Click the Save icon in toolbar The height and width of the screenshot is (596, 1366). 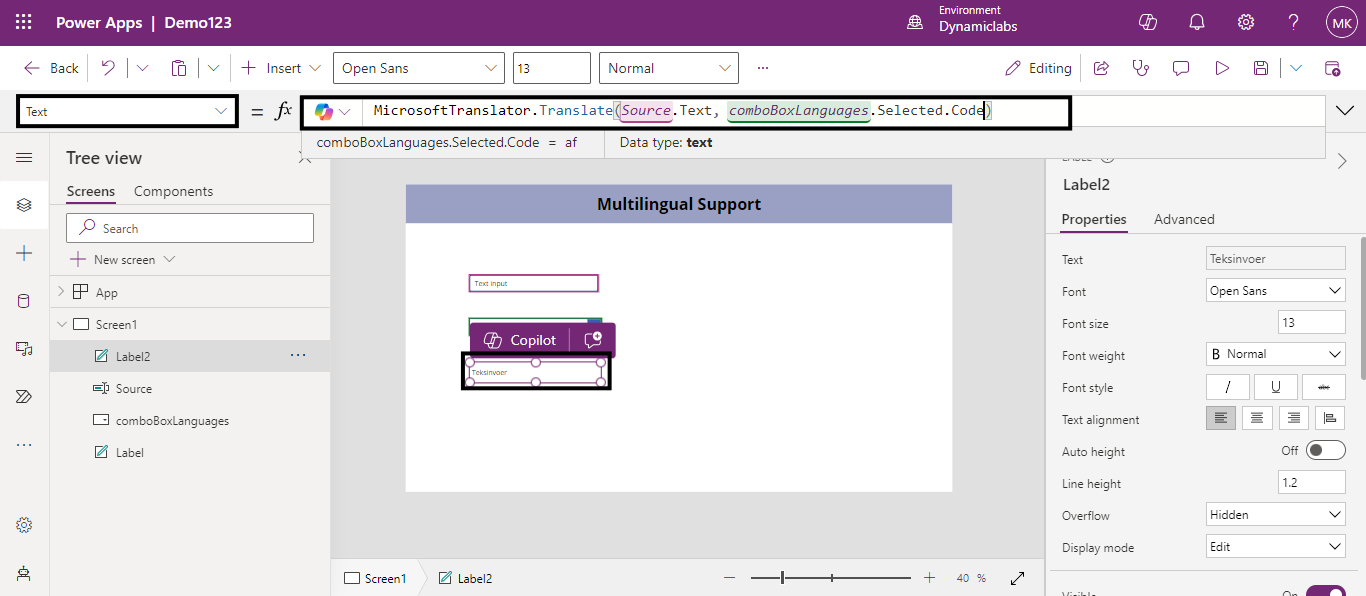click(1261, 68)
